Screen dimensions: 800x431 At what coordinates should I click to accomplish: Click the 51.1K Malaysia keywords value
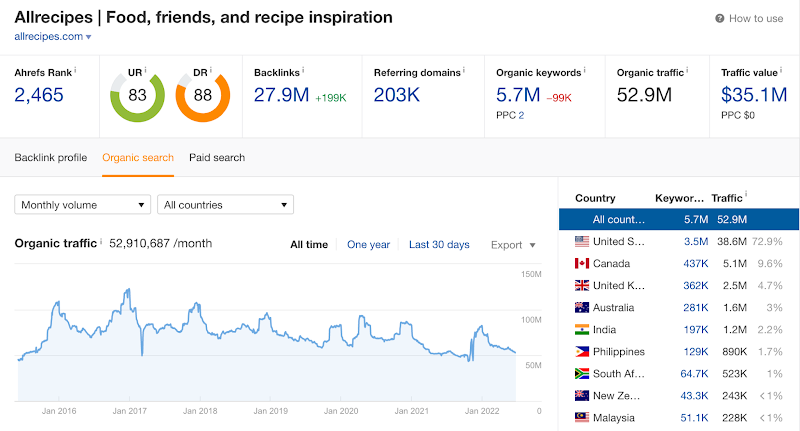pyautogui.click(x=694, y=417)
